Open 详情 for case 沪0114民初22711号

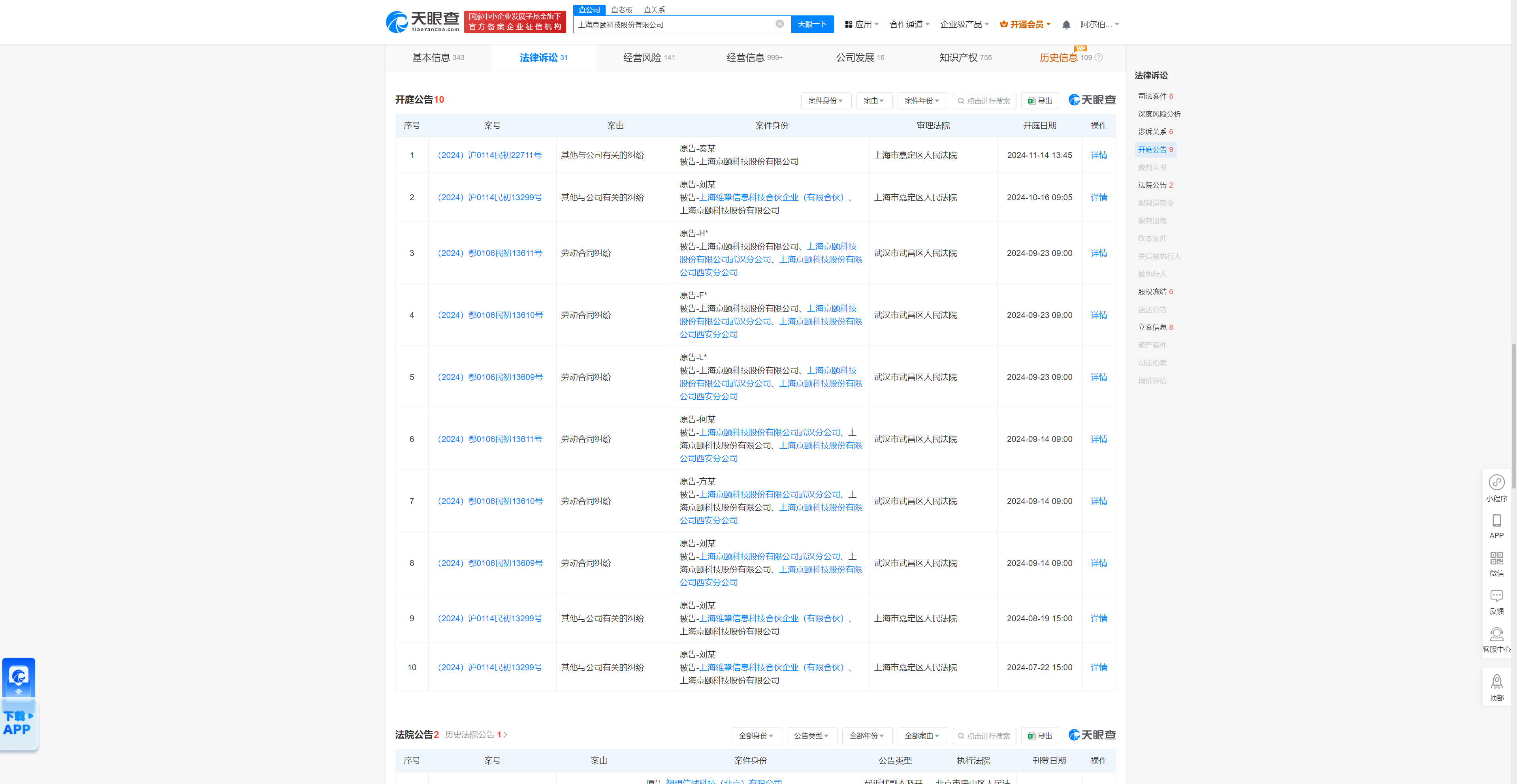pyautogui.click(x=1098, y=155)
